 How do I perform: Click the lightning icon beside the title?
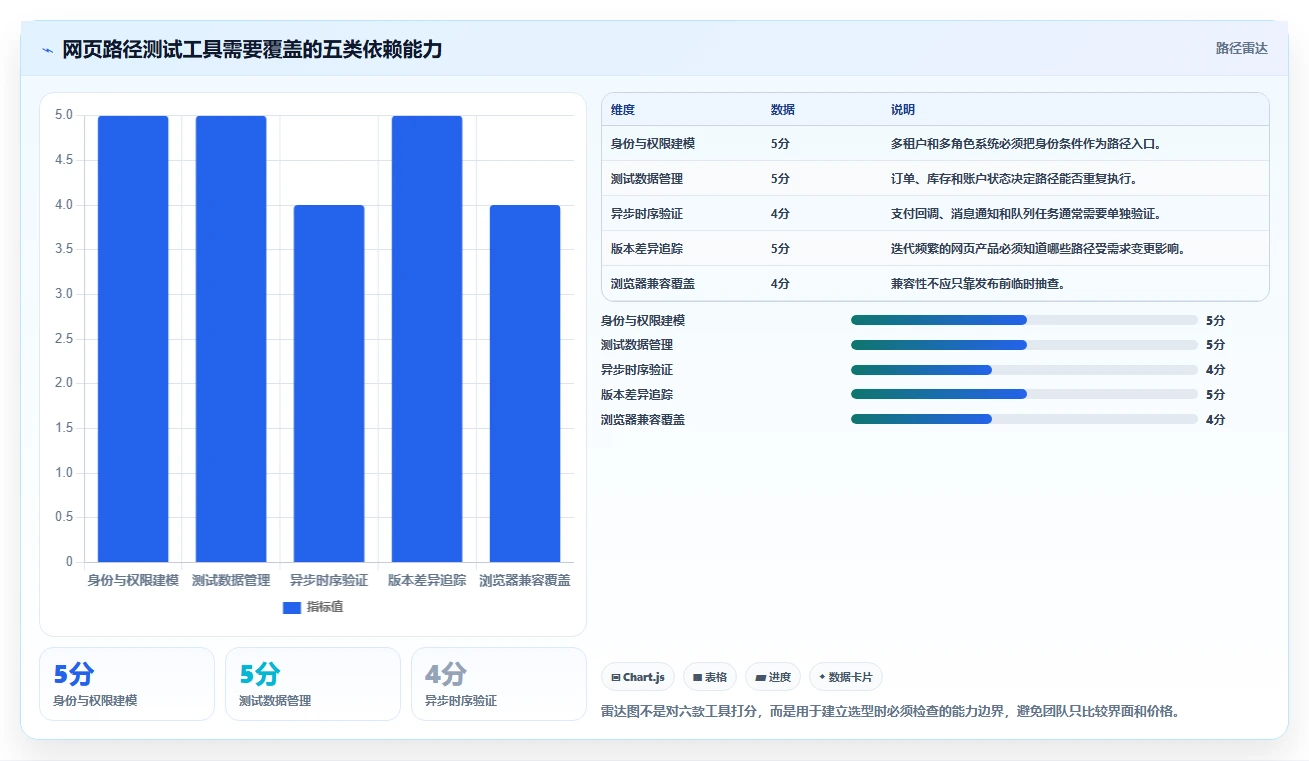(47, 50)
